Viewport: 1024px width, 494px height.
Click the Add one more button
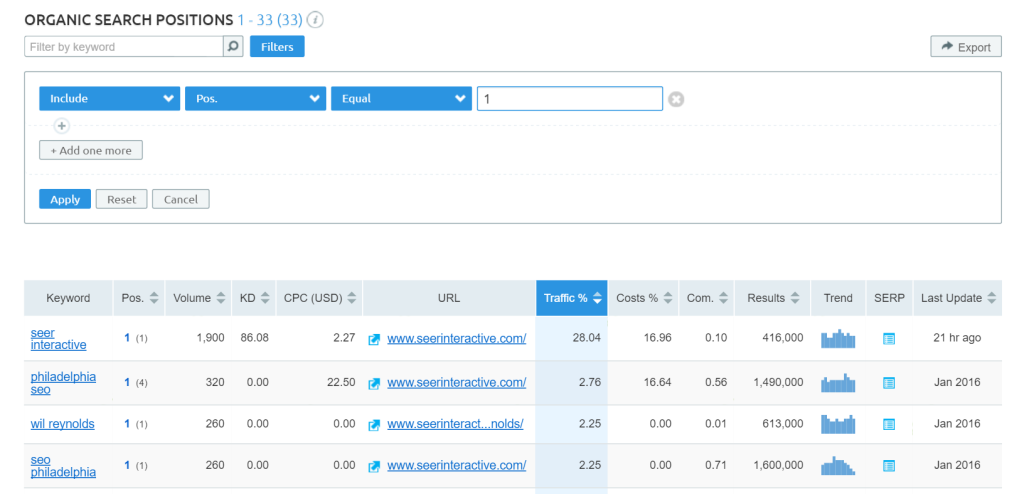(x=91, y=150)
